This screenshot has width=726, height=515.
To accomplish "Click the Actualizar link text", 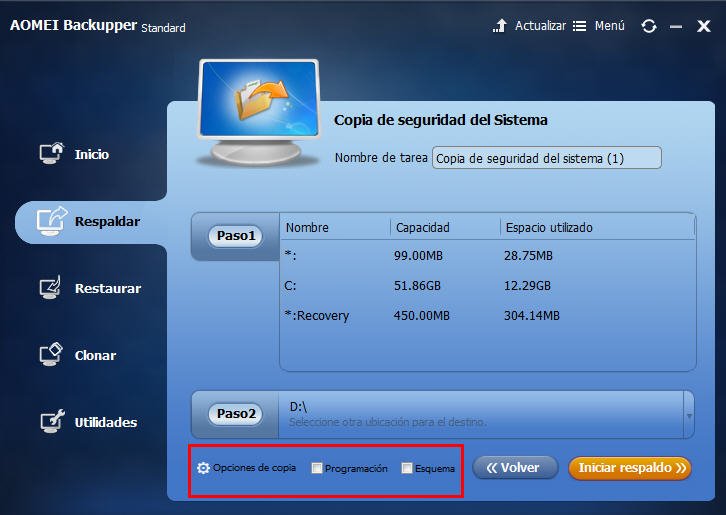I will [540, 25].
